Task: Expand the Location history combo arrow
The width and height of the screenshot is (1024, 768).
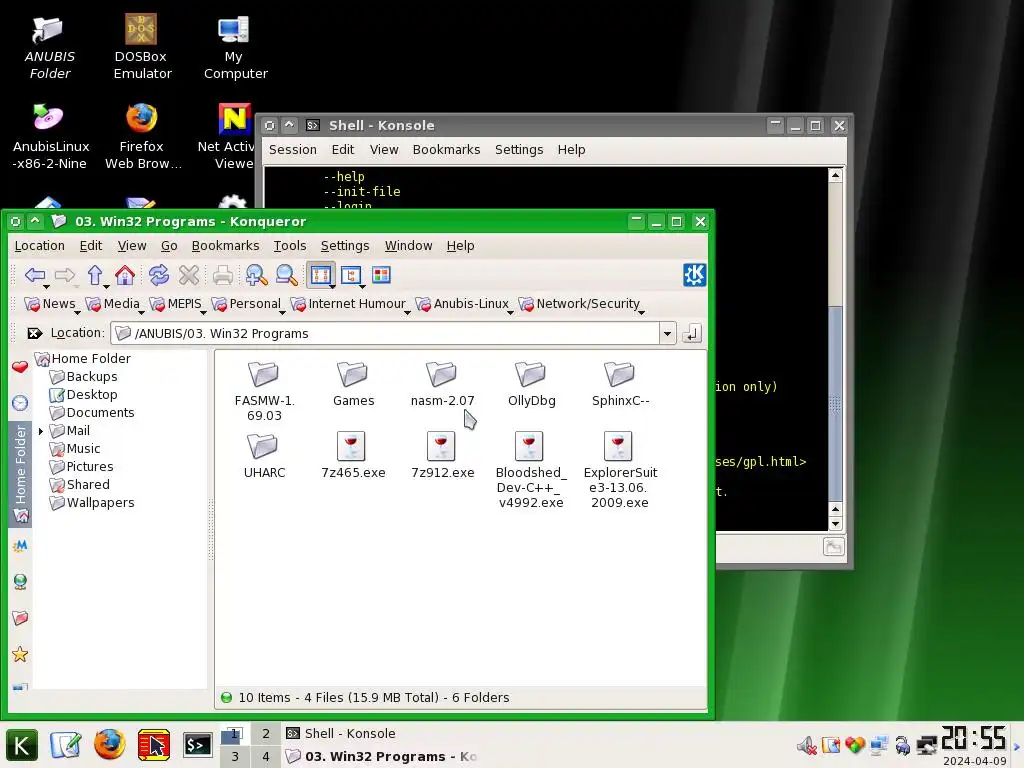Action: [667, 334]
